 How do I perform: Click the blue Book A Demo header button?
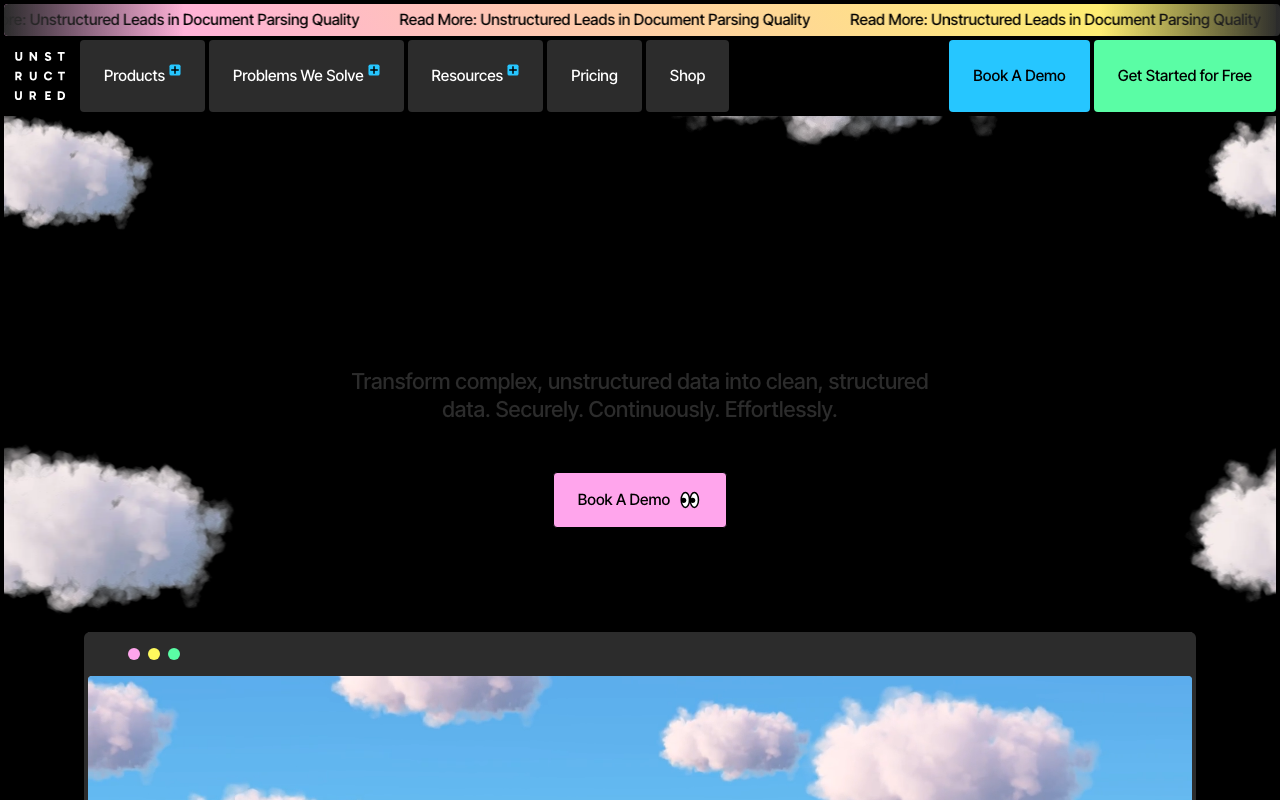click(1019, 76)
